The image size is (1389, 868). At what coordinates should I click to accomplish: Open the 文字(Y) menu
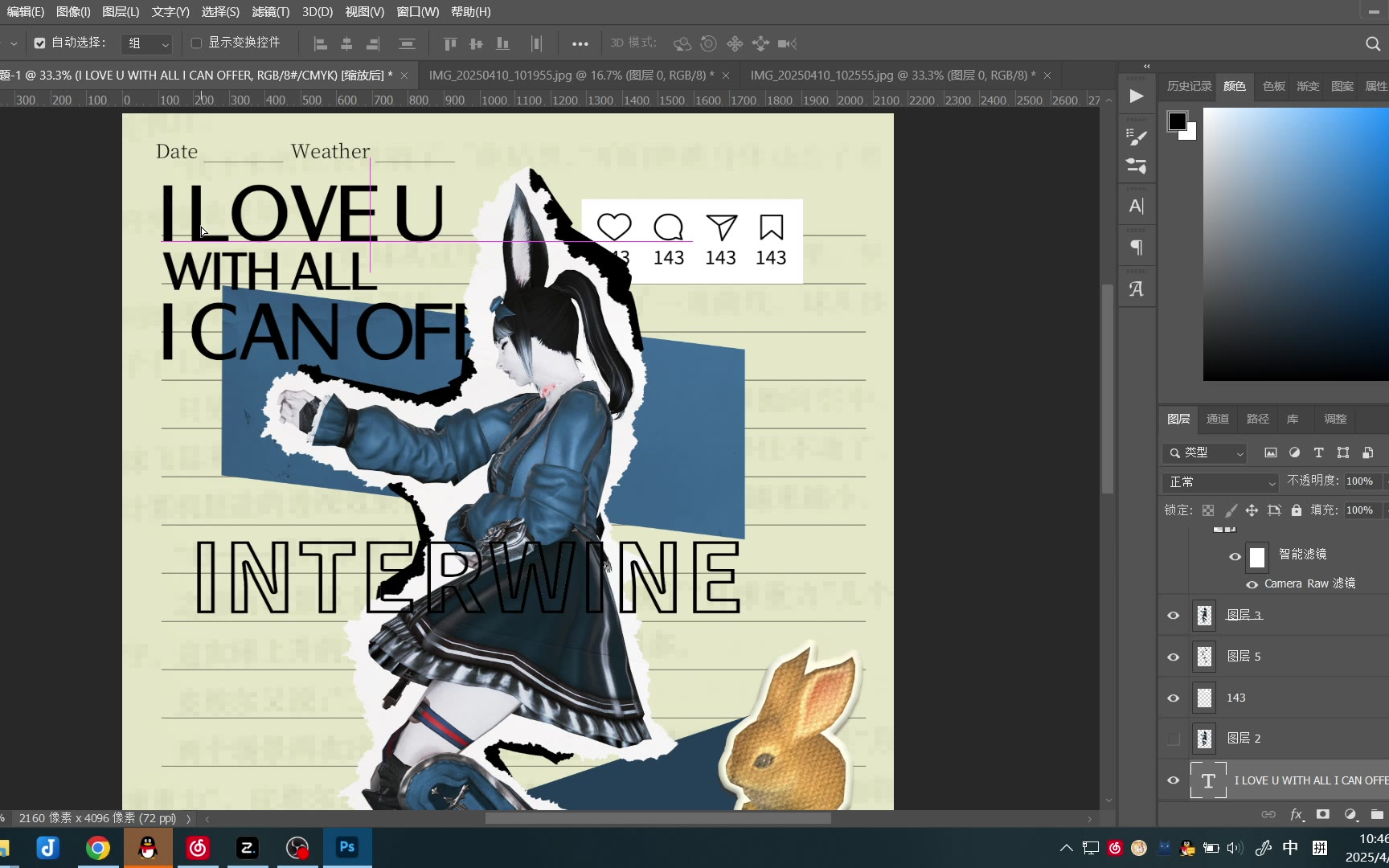[x=170, y=12]
